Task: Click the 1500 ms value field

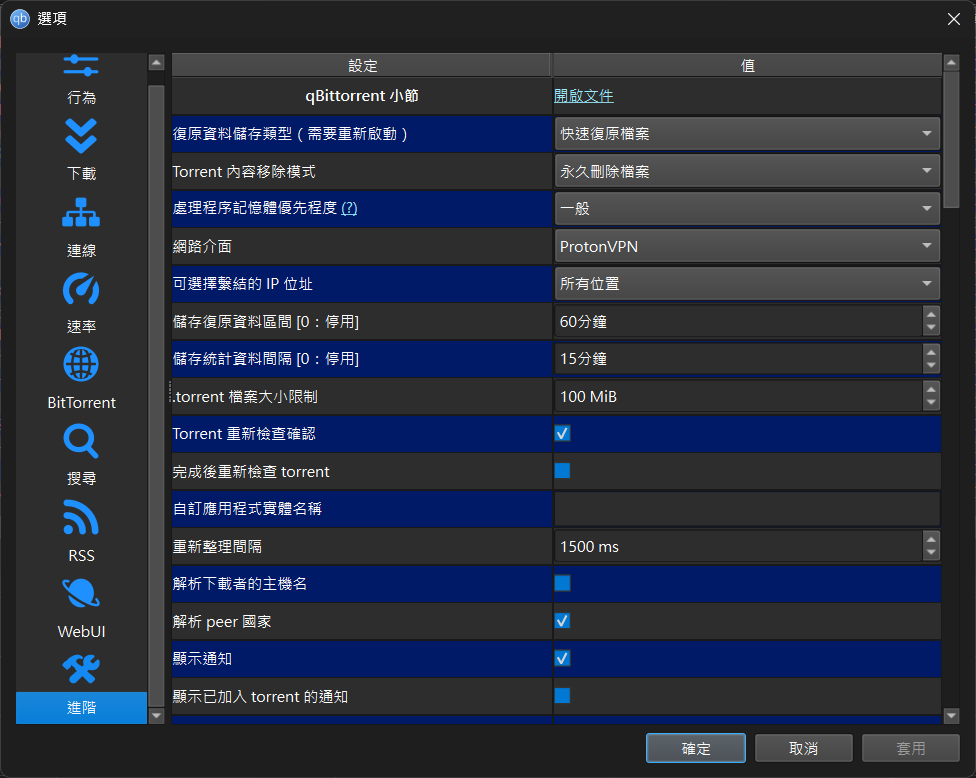Action: 738,546
